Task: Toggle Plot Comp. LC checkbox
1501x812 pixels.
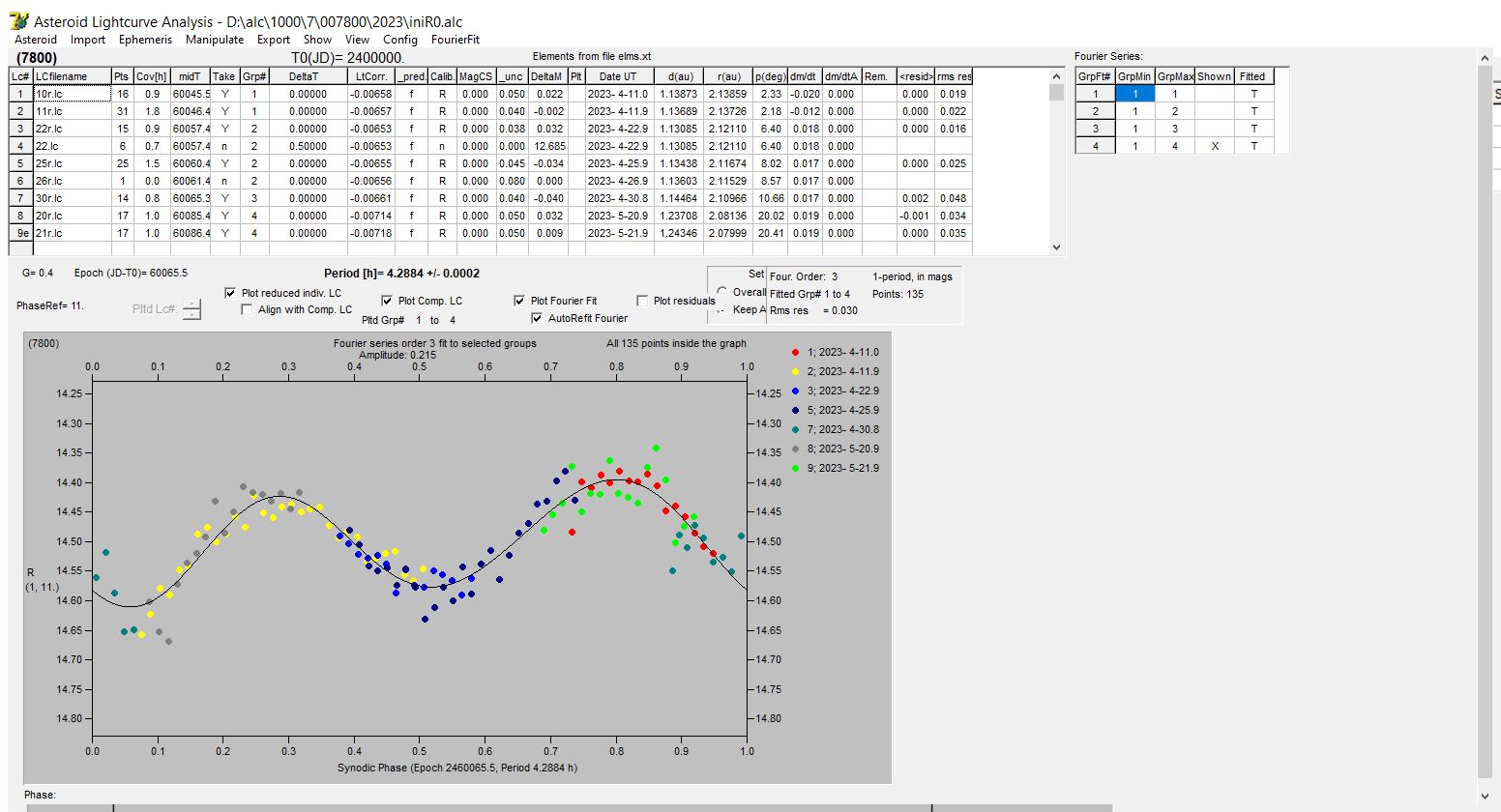Action: [387, 301]
